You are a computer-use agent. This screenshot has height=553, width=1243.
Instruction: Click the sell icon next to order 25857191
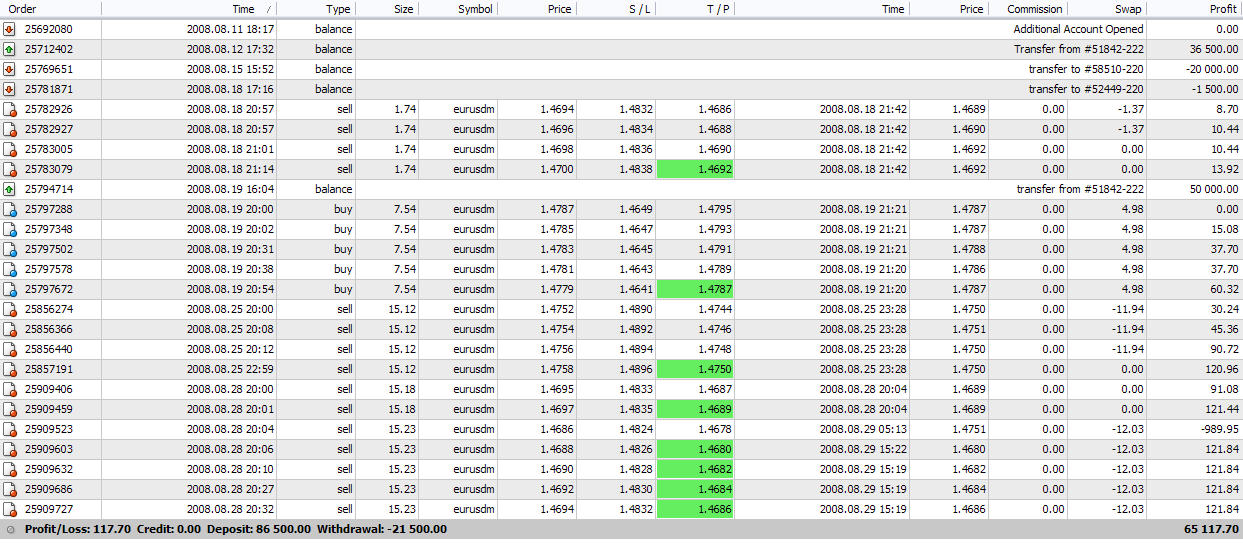(x=9, y=369)
